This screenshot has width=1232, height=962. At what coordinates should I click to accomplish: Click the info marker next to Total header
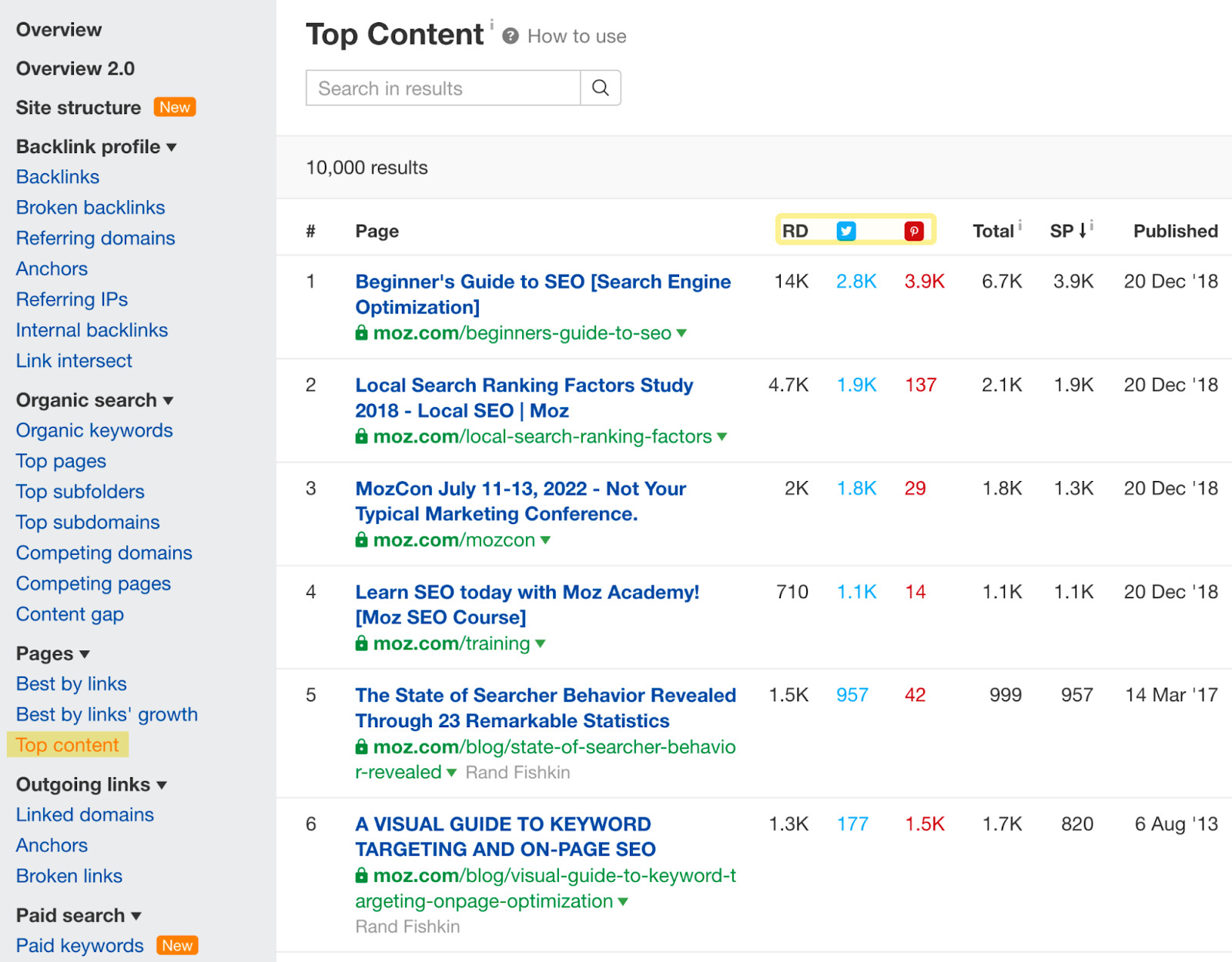1020,225
